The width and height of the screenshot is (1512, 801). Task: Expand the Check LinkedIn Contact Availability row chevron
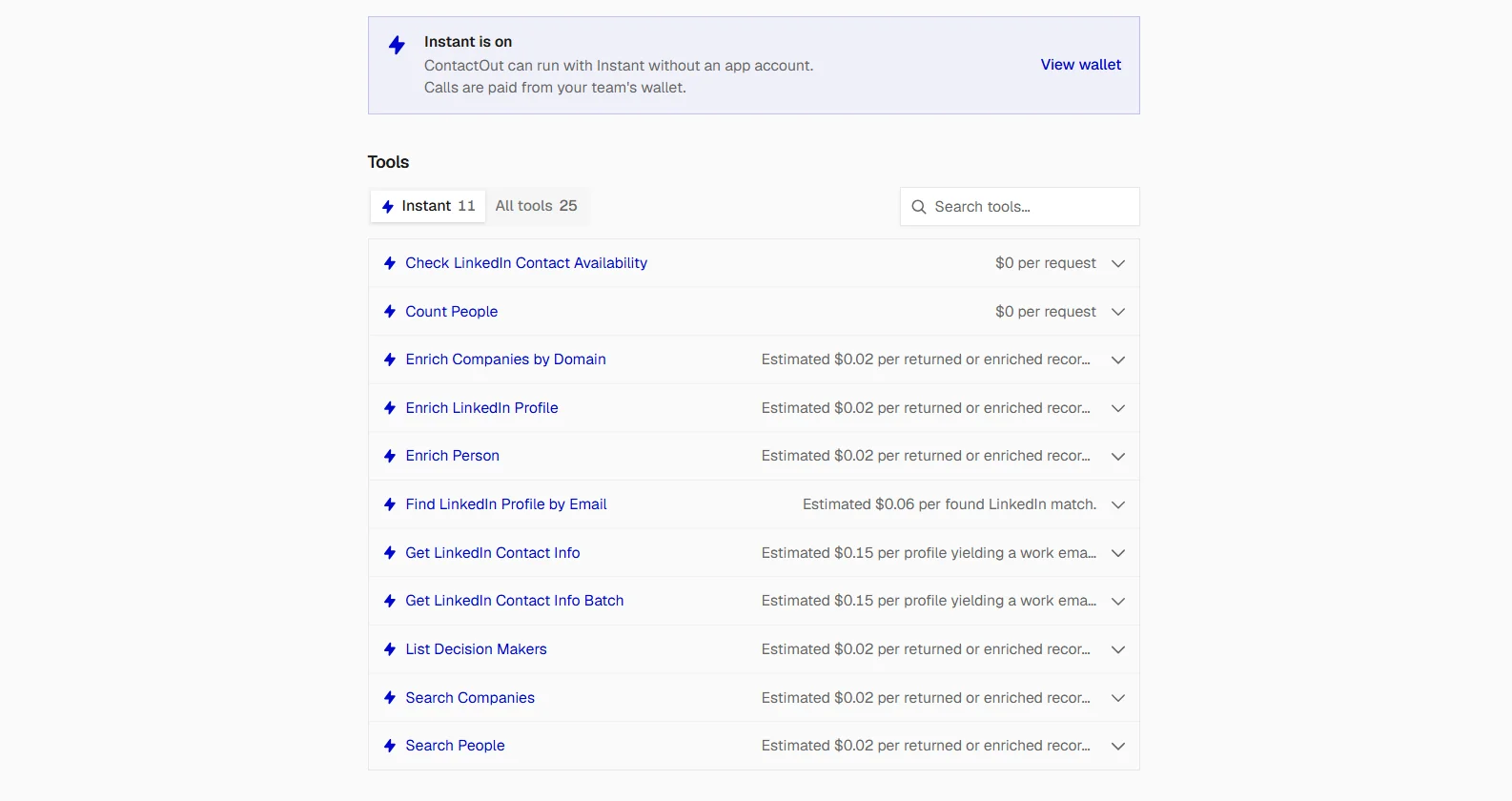coord(1118,263)
